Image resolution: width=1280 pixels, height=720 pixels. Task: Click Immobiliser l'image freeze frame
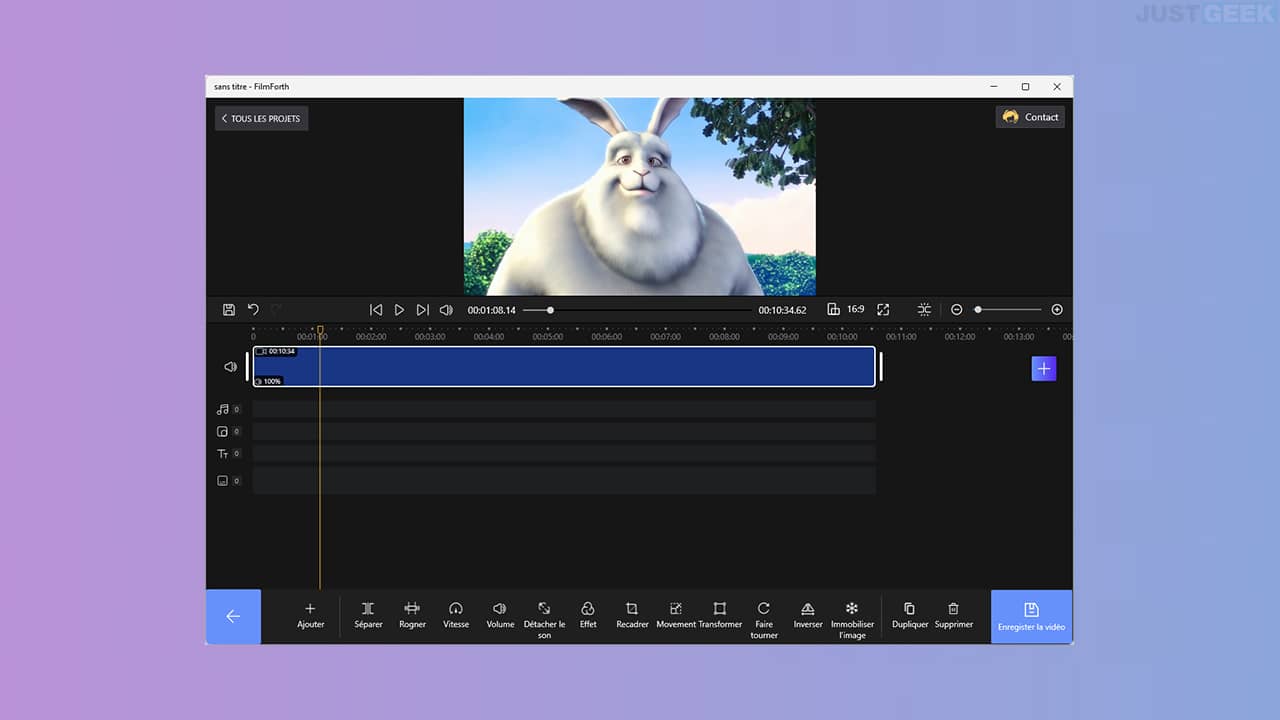point(852,620)
